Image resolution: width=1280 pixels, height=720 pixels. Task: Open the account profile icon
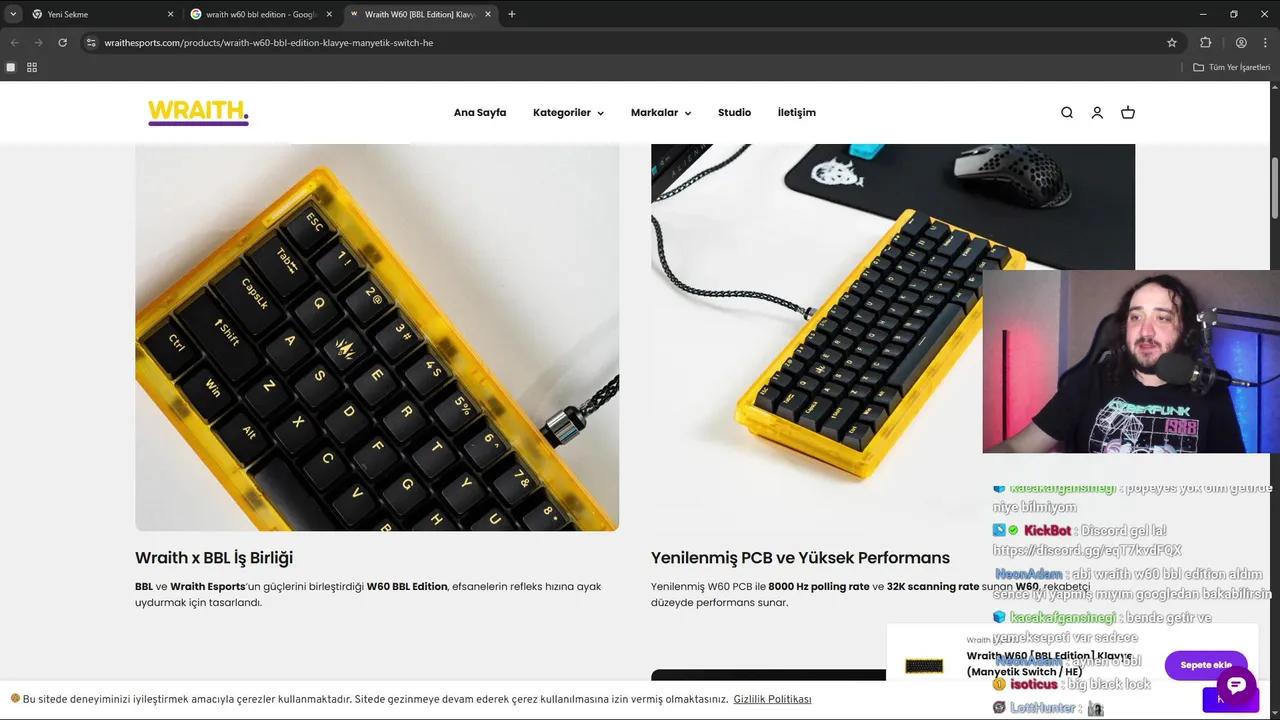tap(1097, 113)
